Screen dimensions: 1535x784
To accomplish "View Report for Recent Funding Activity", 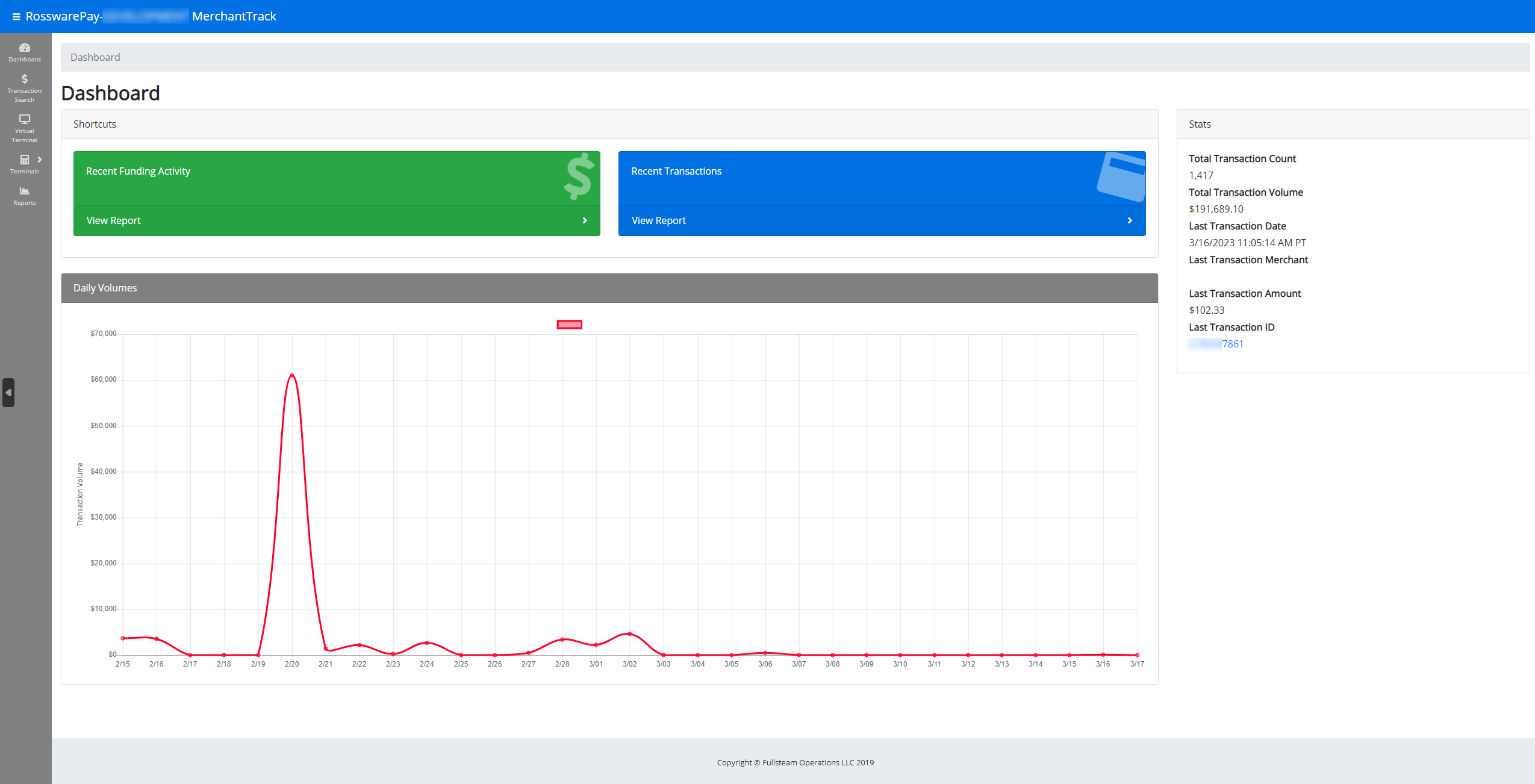I will tap(113, 220).
